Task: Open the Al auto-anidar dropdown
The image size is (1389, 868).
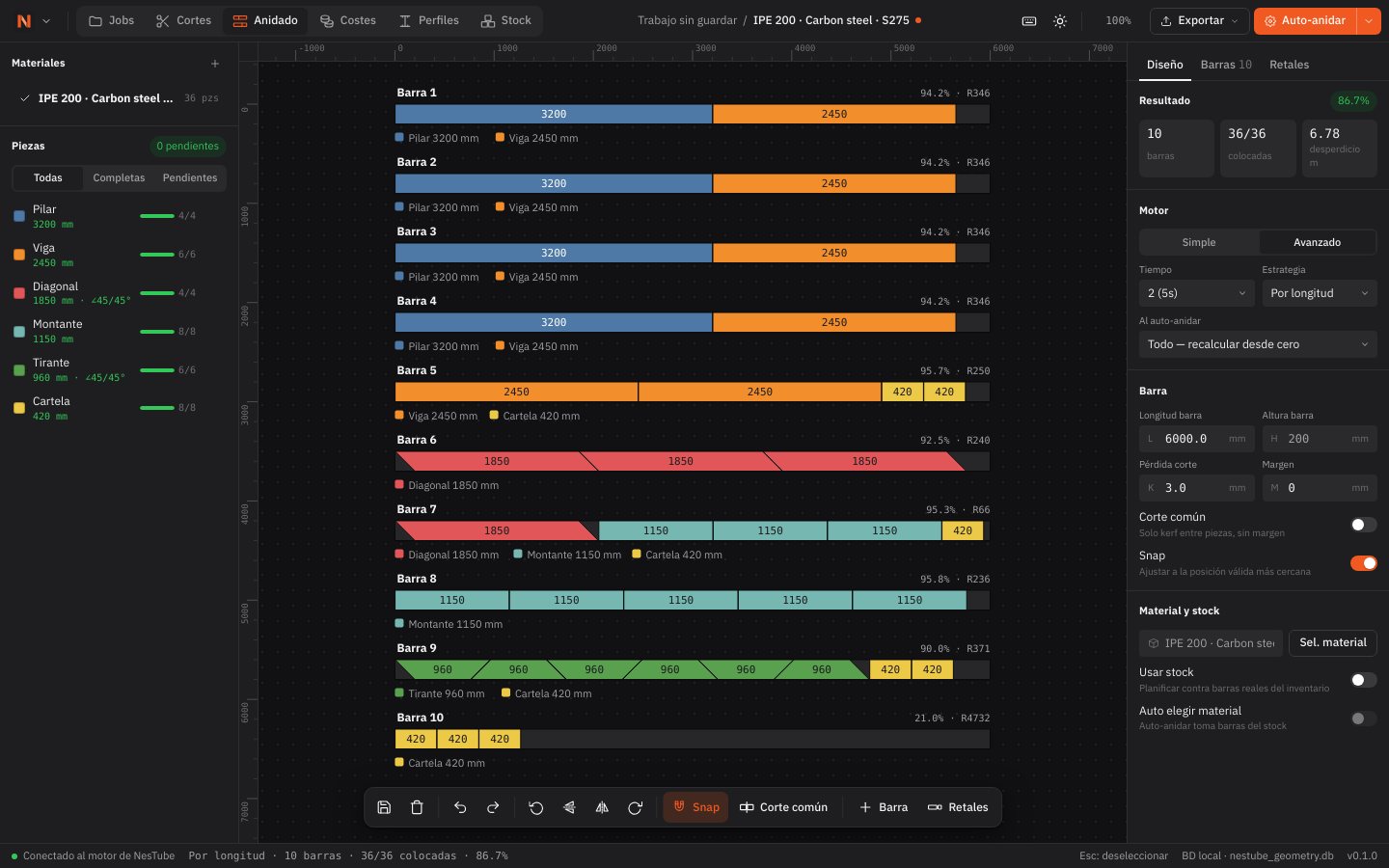Action: tap(1258, 344)
